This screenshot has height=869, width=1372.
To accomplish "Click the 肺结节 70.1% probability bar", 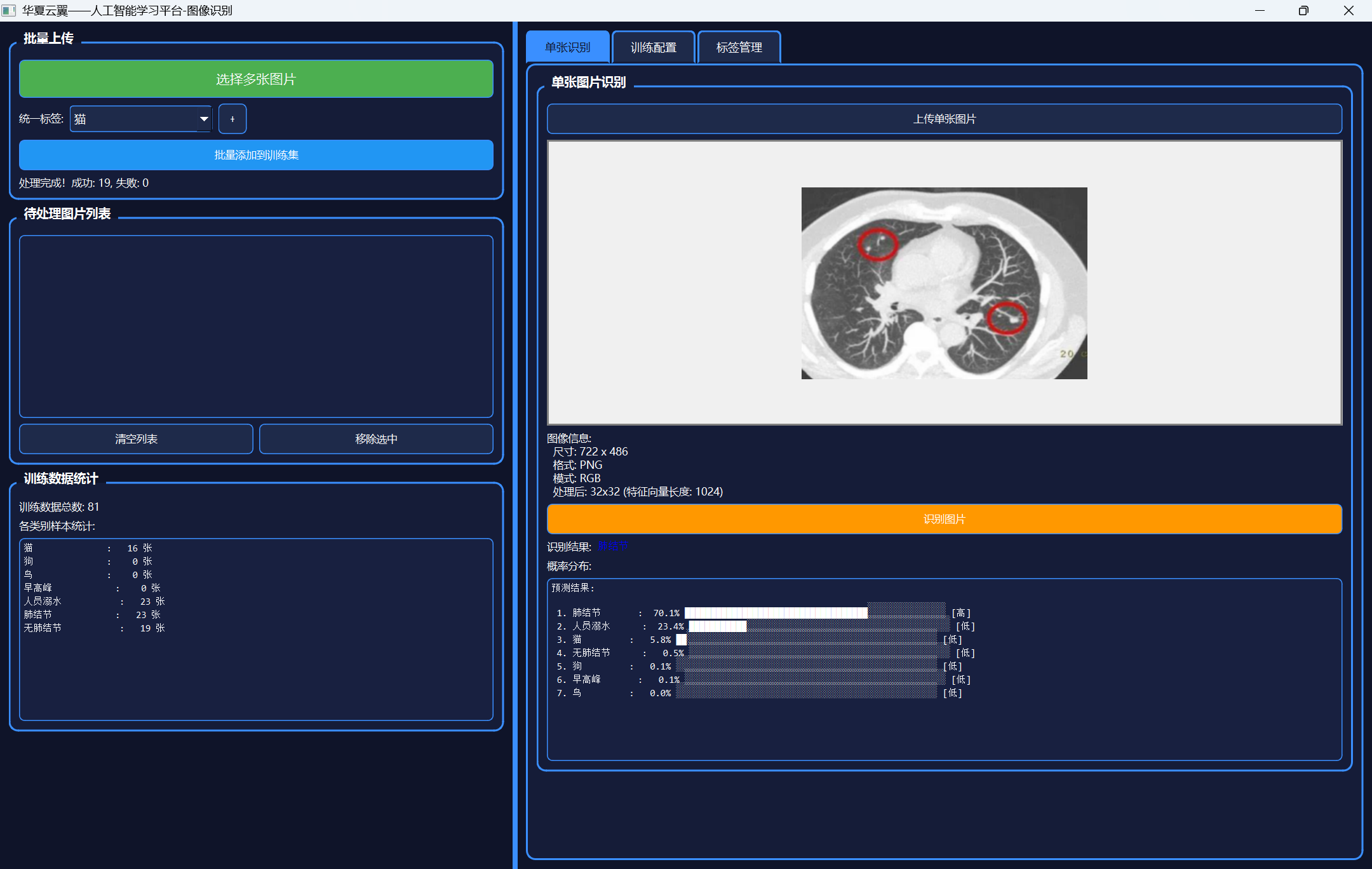I will pyautogui.click(x=776, y=613).
